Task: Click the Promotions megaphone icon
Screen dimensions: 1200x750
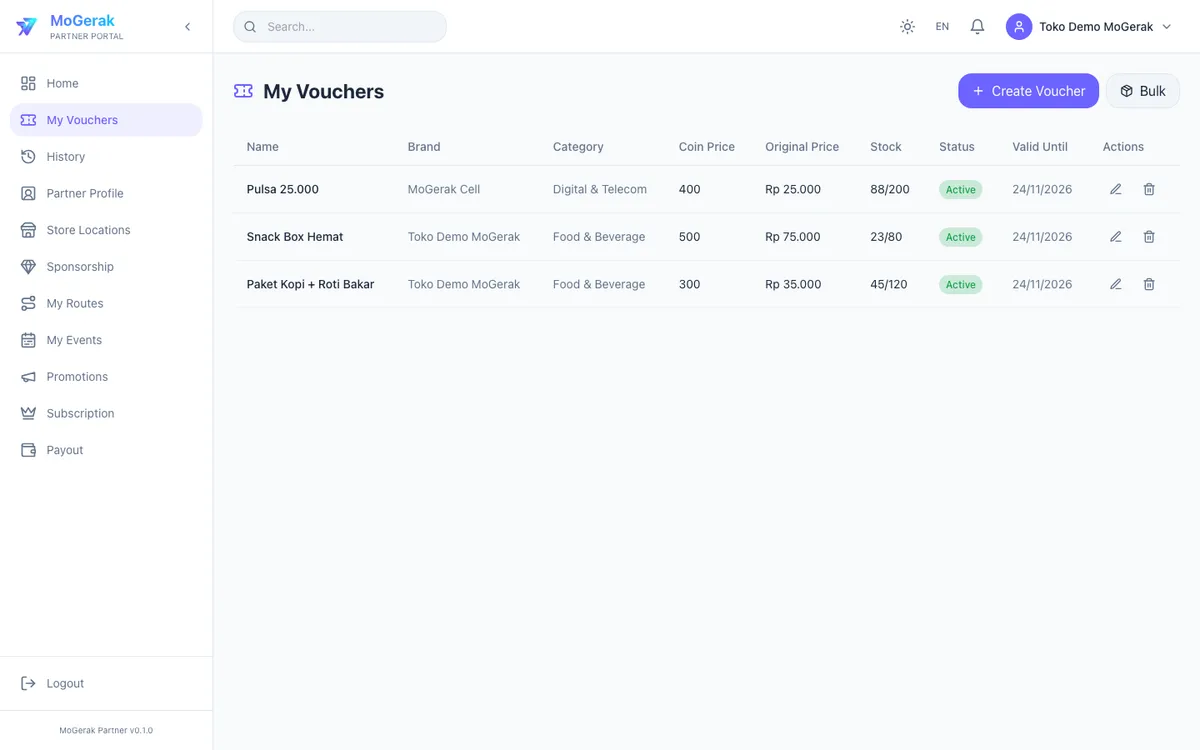Action: [x=28, y=377]
